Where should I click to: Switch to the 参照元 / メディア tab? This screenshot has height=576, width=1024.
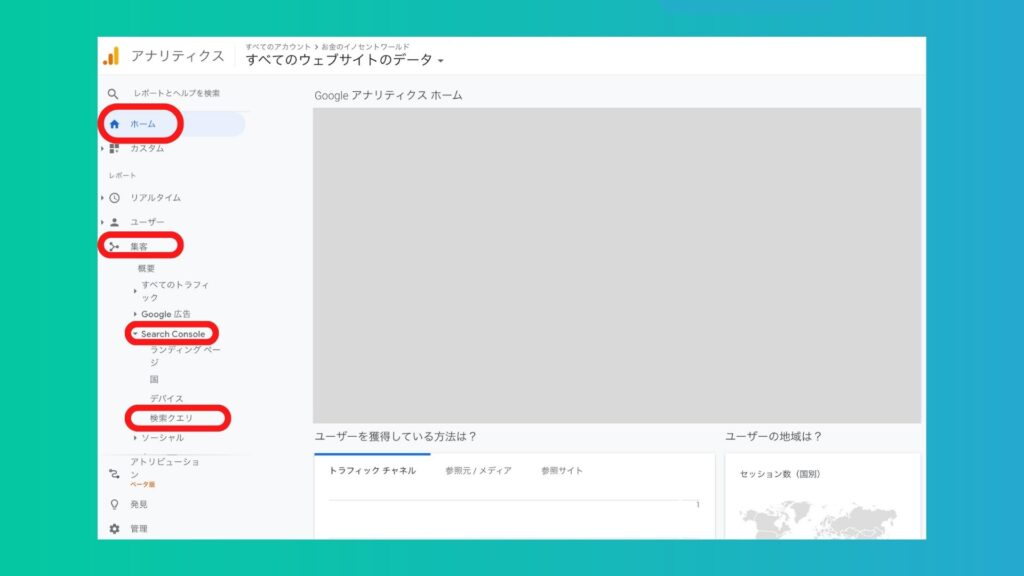point(479,470)
